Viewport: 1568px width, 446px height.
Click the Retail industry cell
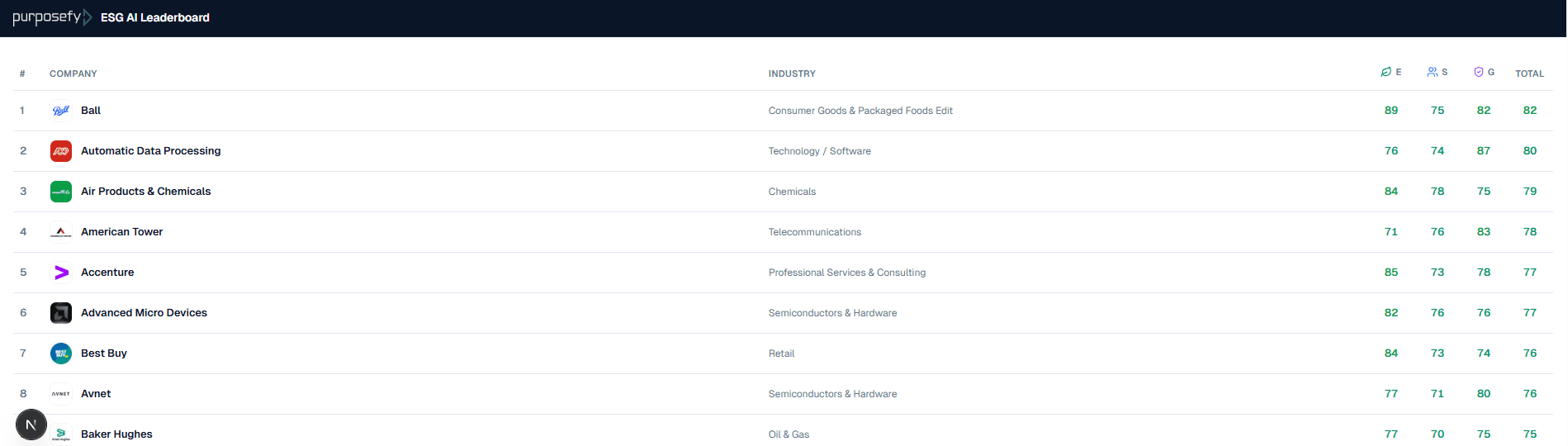click(781, 353)
